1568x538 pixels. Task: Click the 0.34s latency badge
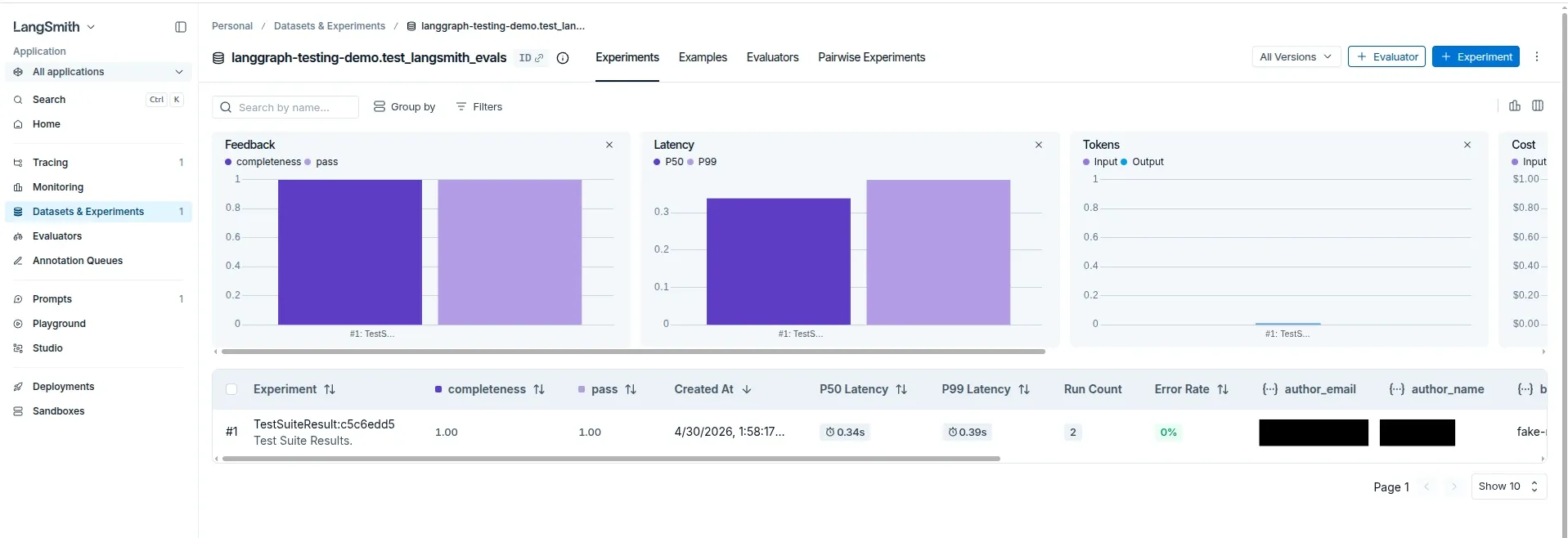click(845, 433)
